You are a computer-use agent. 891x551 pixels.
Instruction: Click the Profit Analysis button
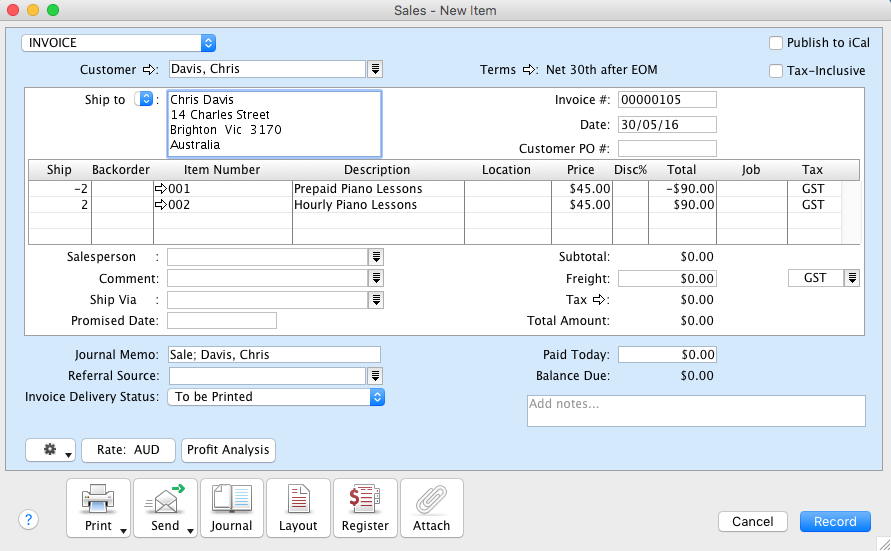(228, 450)
